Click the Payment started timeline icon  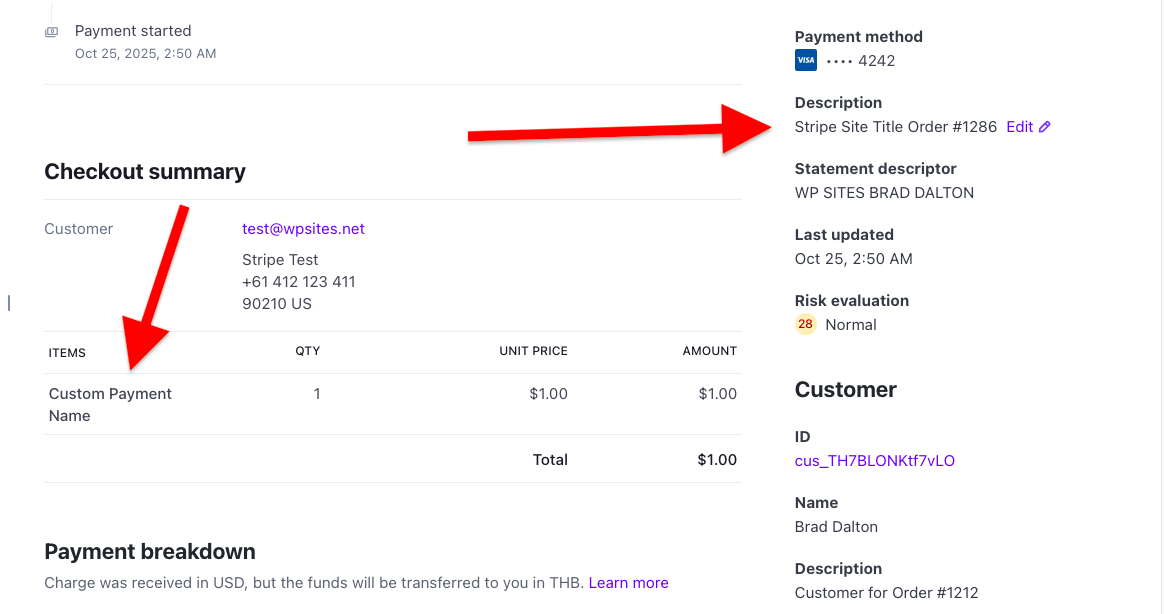(x=51, y=32)
